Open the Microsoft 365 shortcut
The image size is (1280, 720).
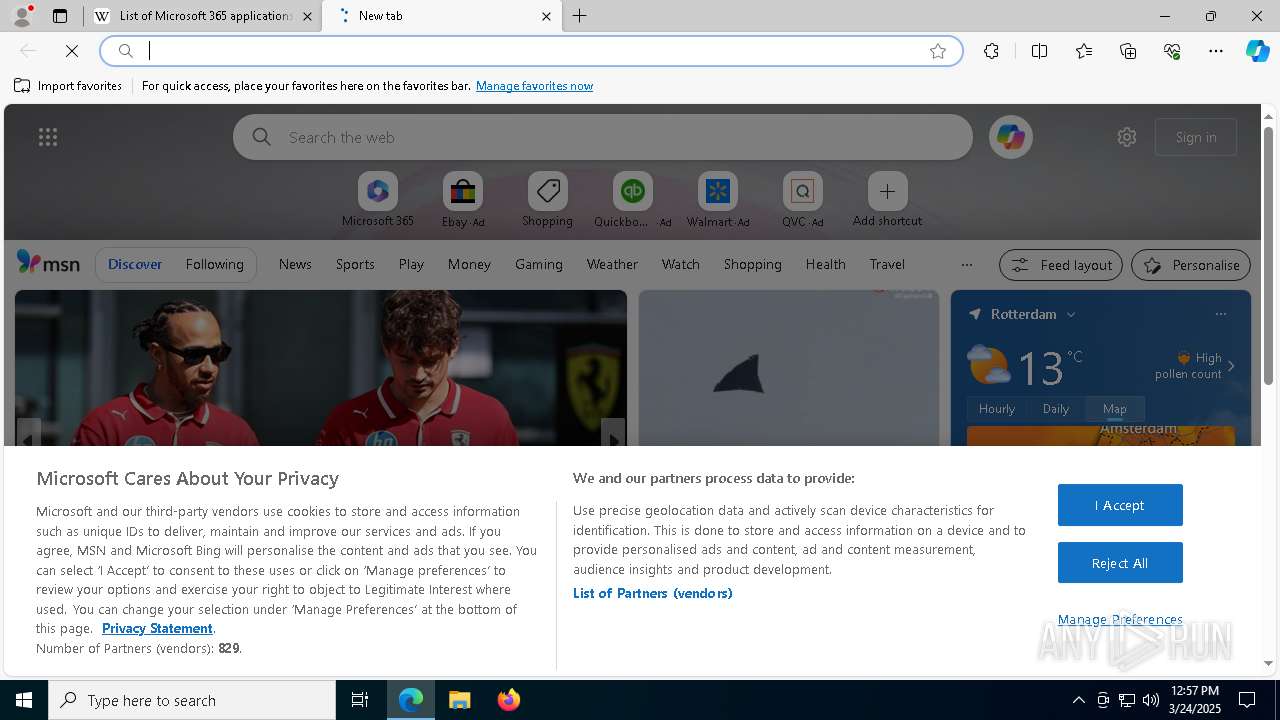click(x=378, y=200)
